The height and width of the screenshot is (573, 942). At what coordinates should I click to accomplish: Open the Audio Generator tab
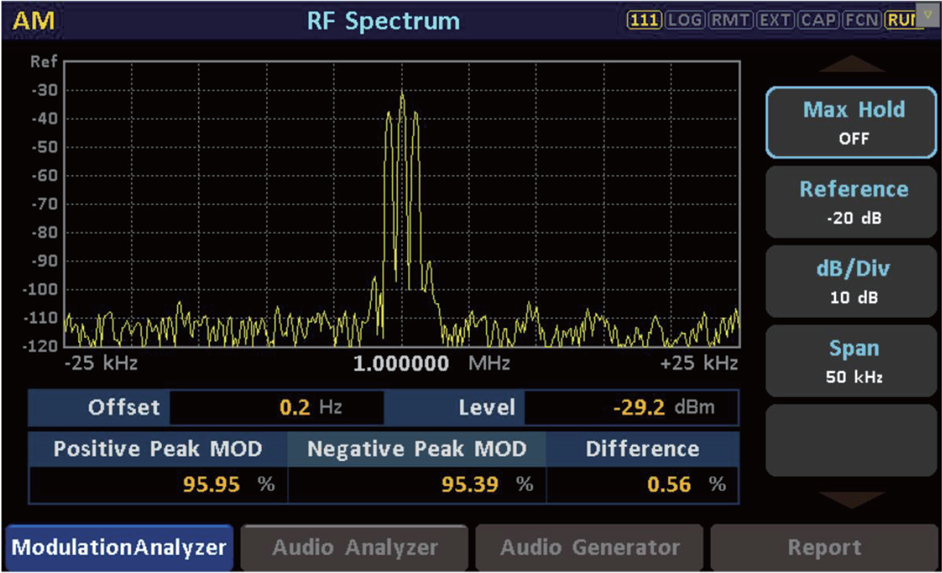[589, 548]
